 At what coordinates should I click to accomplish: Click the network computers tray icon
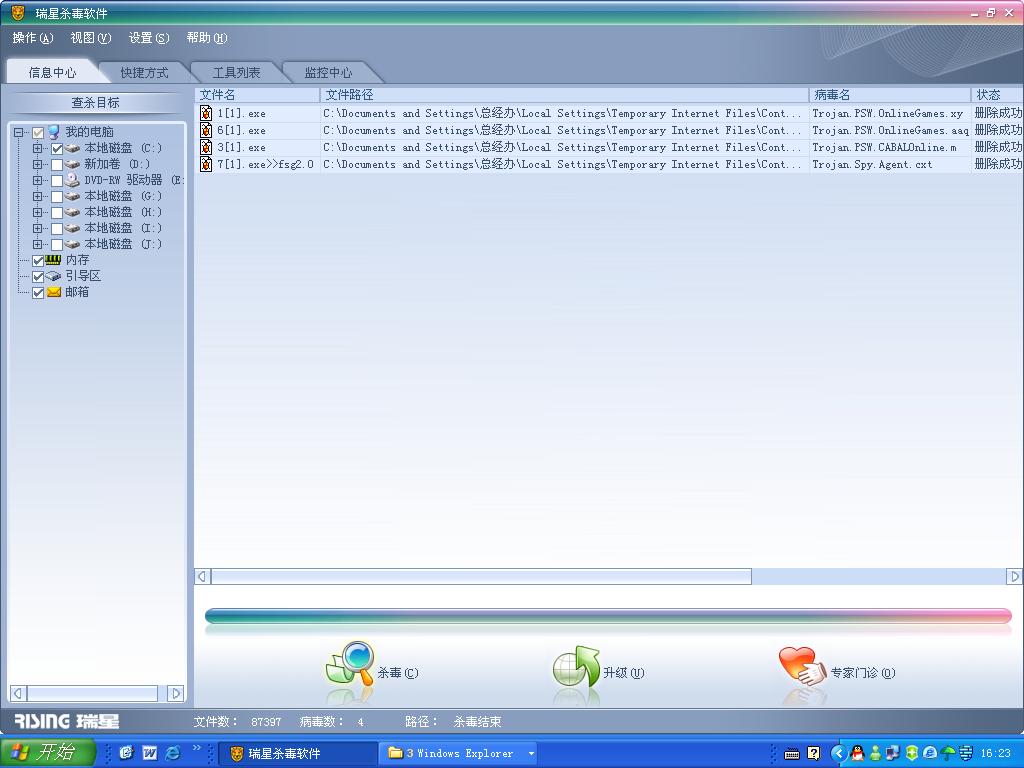pyautogui.click(x=893, y=753)
